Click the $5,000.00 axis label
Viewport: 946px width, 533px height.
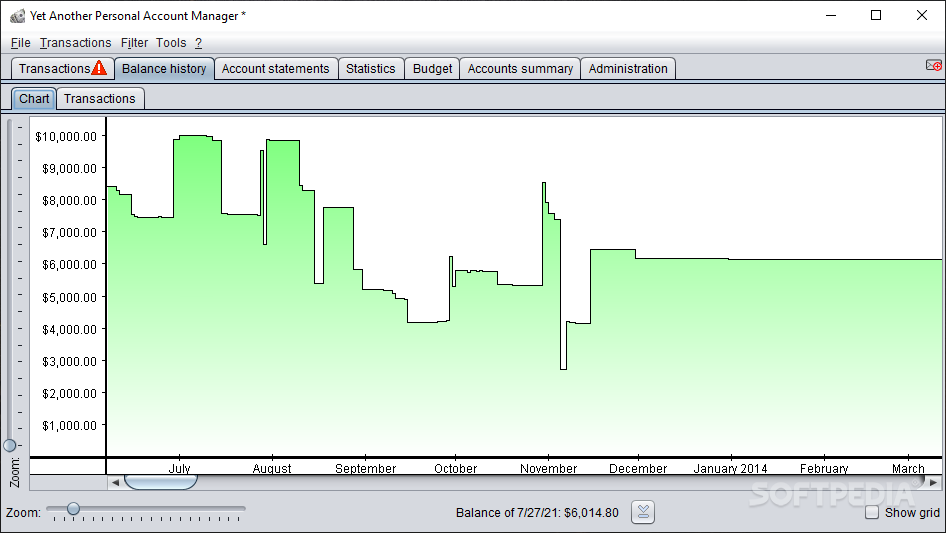69,297
